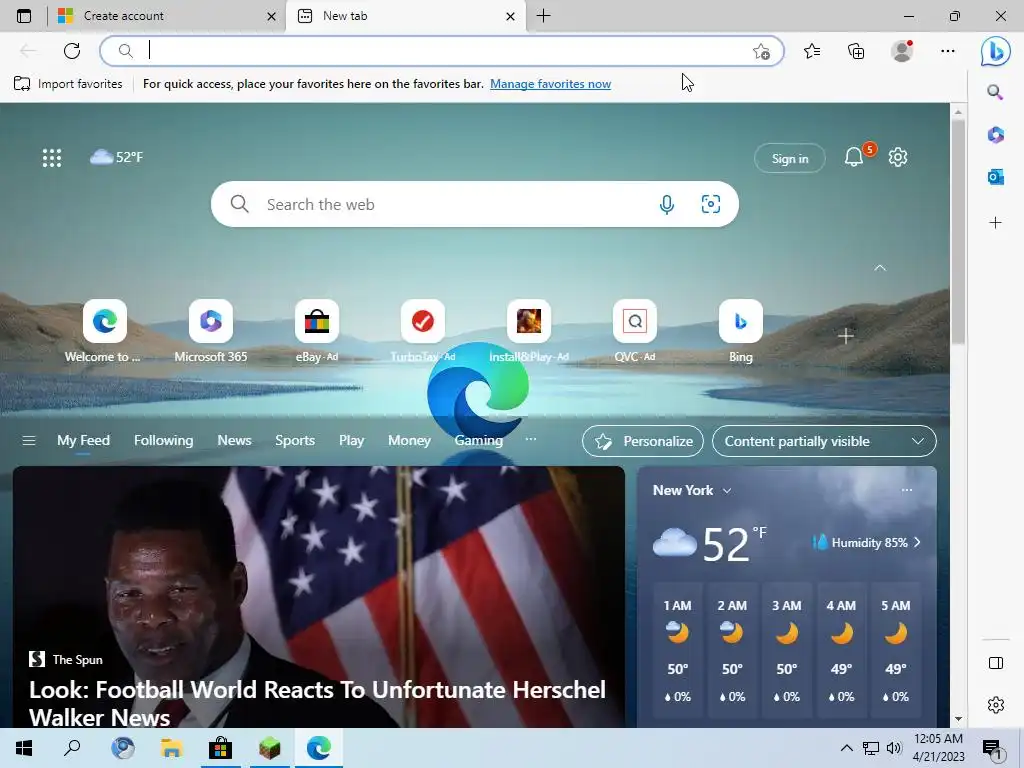Refresh the page with reload icon
The image size is (1024, 768).
(72, 51)
